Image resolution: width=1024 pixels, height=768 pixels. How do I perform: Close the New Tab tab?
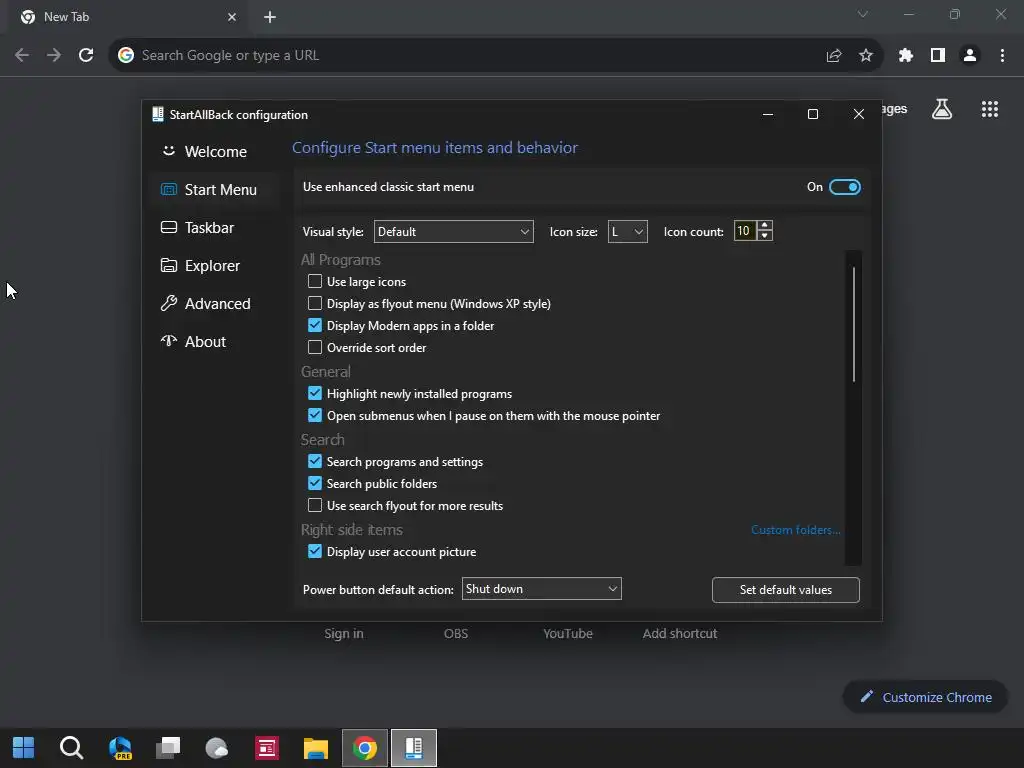coord(232,17)
